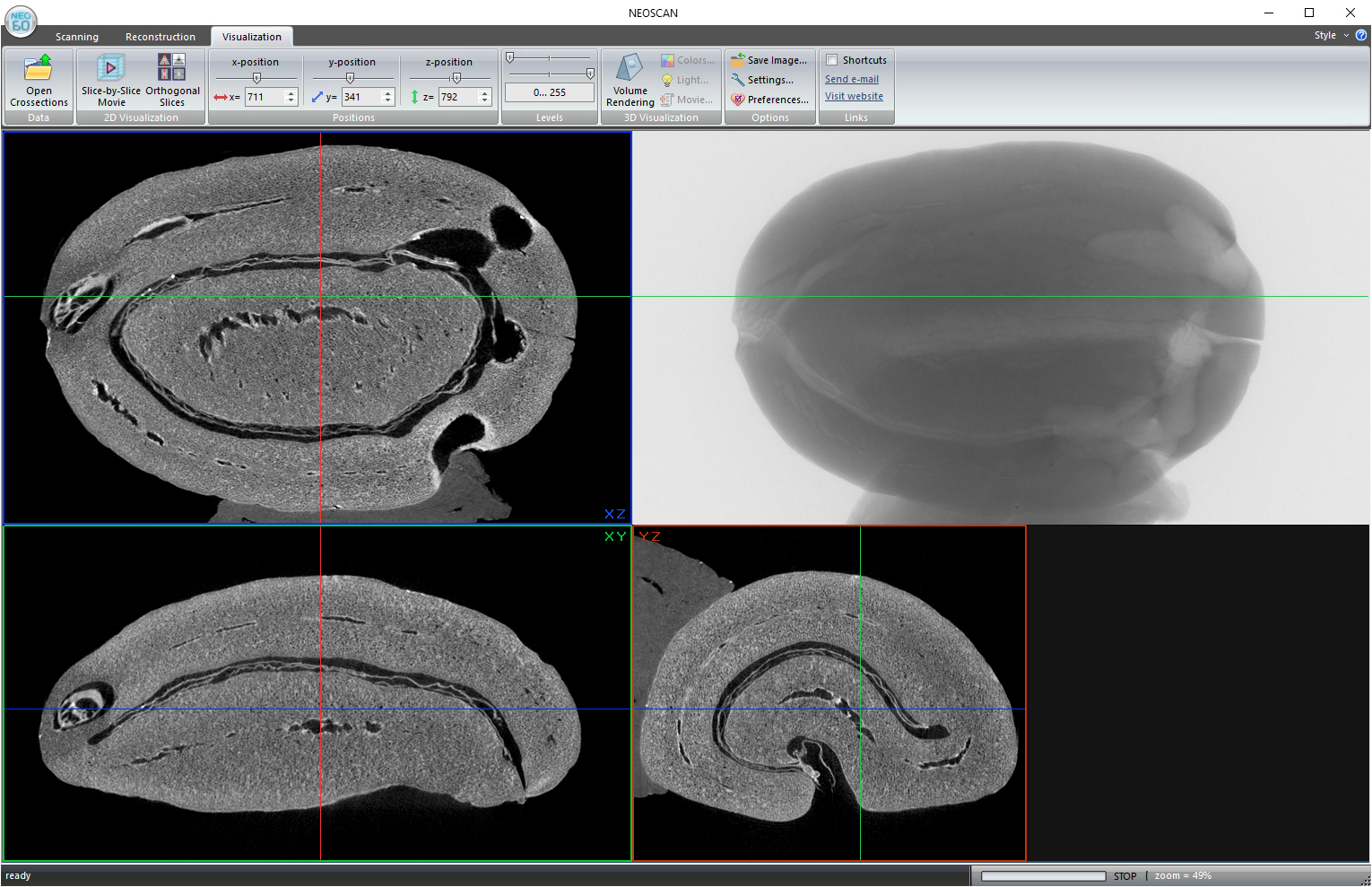The width and height of the screenshot is (1372, 887).
Task: Click the NEOSCAN application logo button
Action: click(x=20, y=22)
